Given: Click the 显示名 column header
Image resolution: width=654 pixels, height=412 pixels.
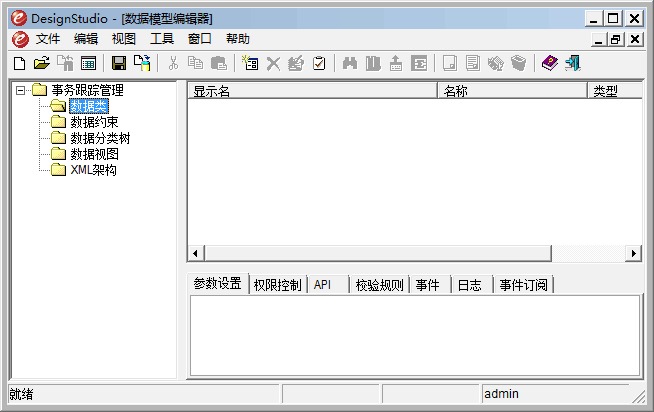Looking at the screenshot, I should click(312, 90).
